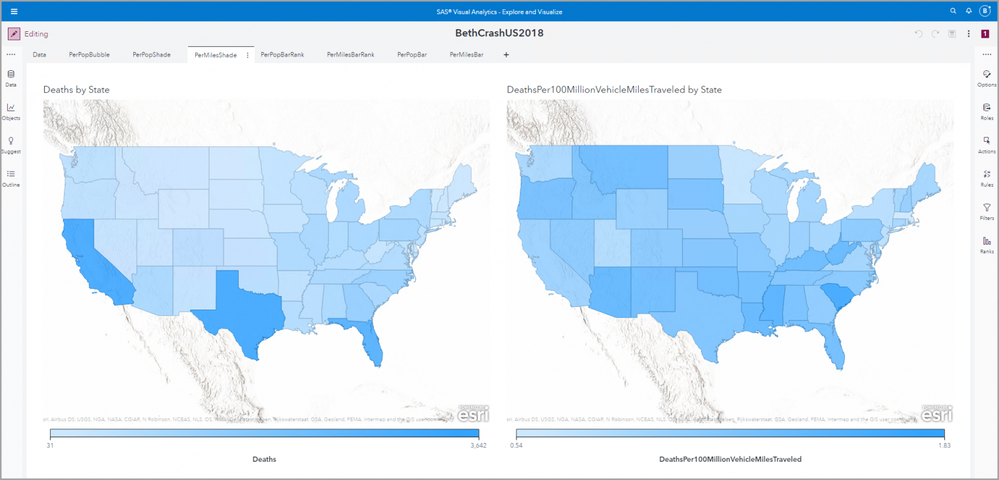Open the Suggest pane

(11, 145)
